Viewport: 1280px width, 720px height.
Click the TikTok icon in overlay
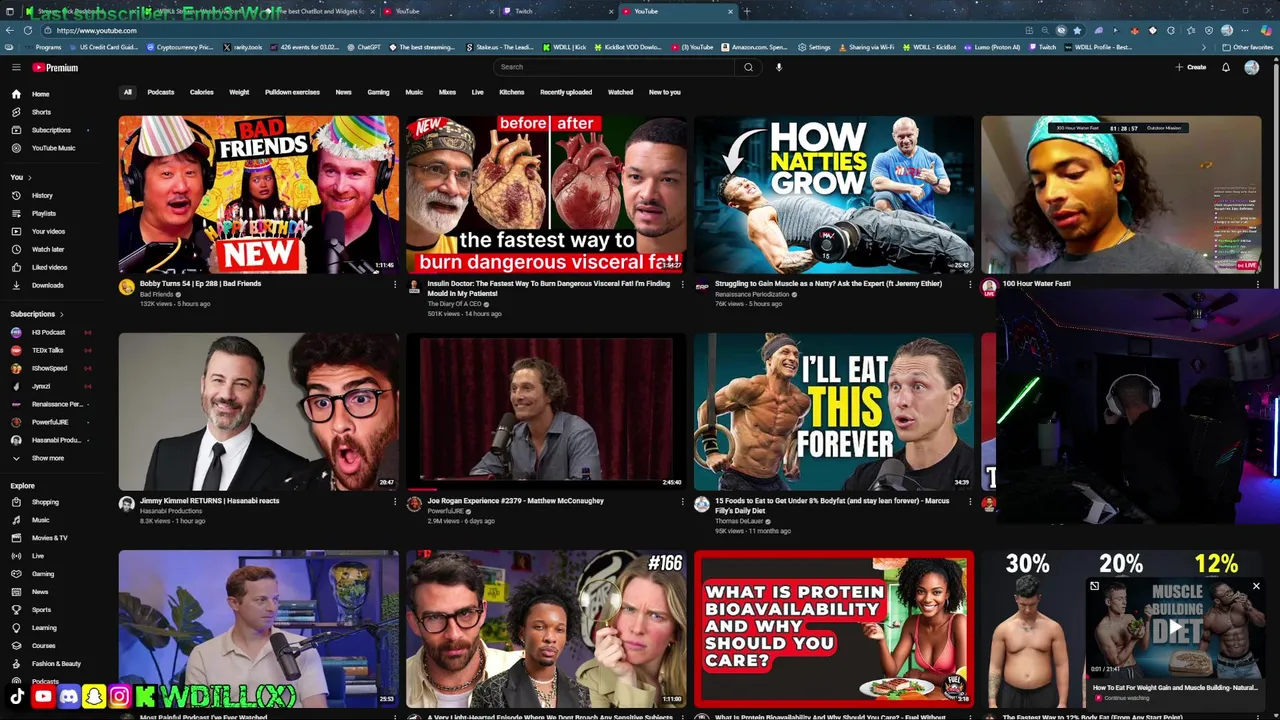(x=17, y=696)
